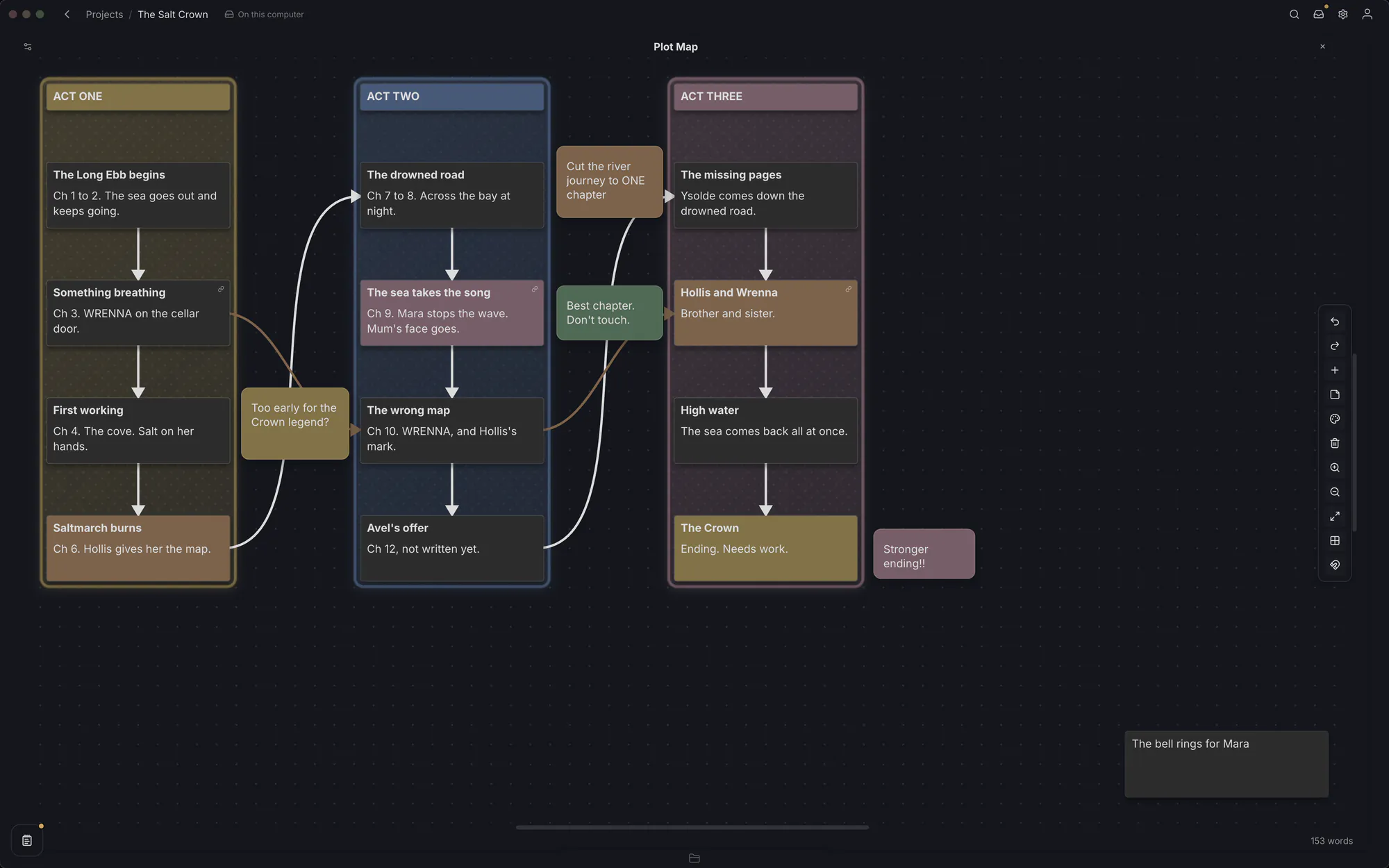Fit canvas to screen with expand arrows
The width and height of the screenshot is (1389, 868).
[1334, 516]
